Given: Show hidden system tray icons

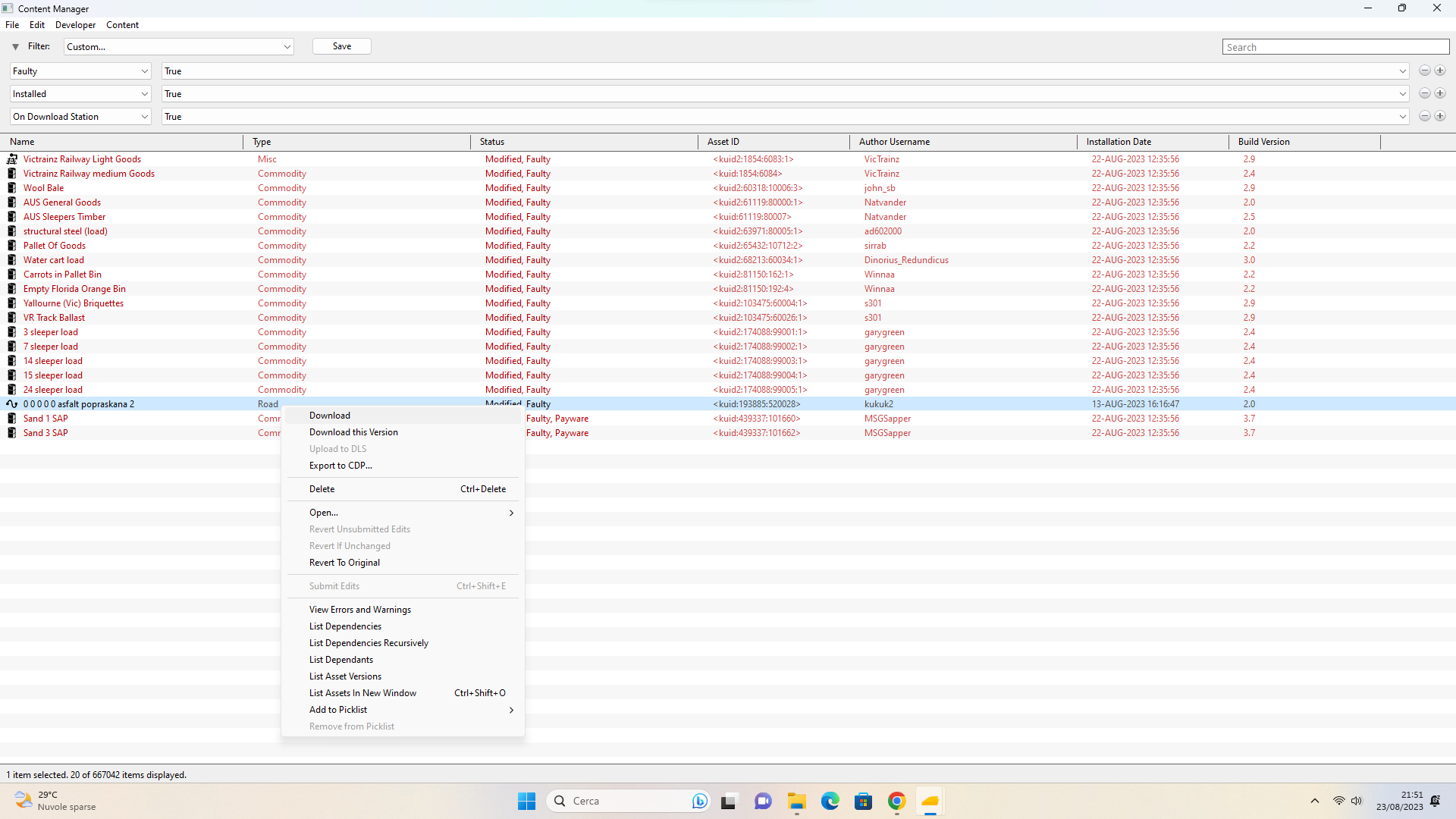Looking at the screenshot, I should pos(1315,801).
